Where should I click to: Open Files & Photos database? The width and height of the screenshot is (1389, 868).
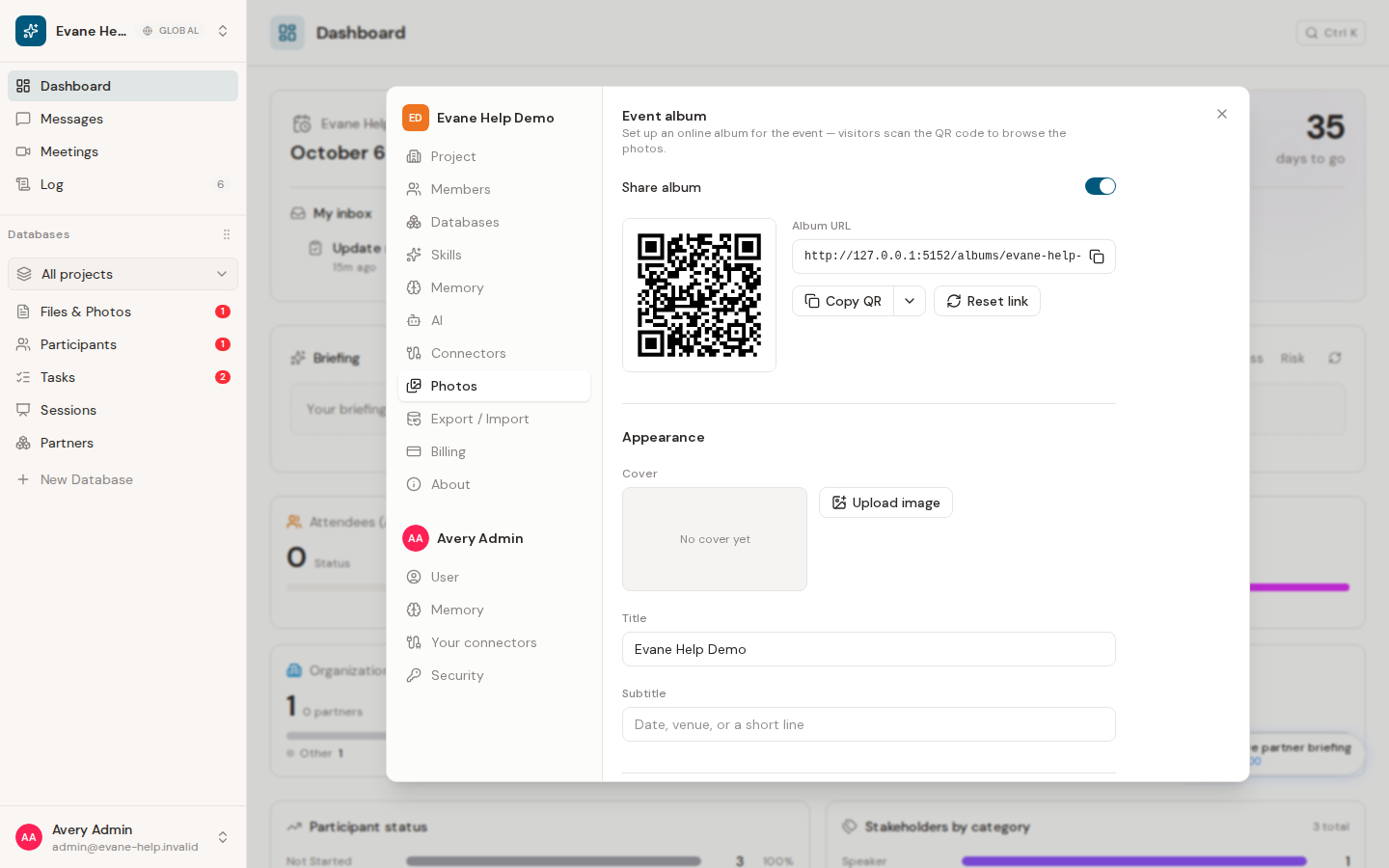pos(123,312)
